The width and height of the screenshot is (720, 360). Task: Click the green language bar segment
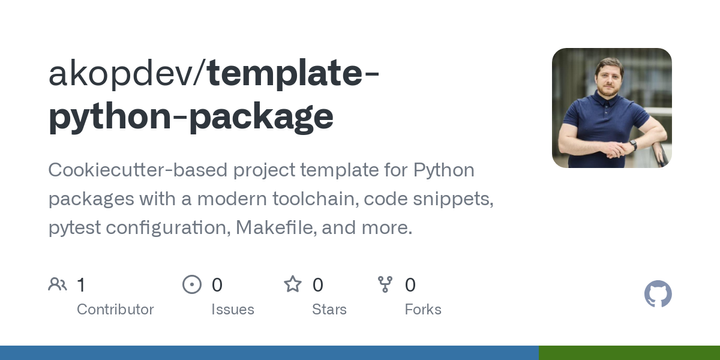click(629, 353)
